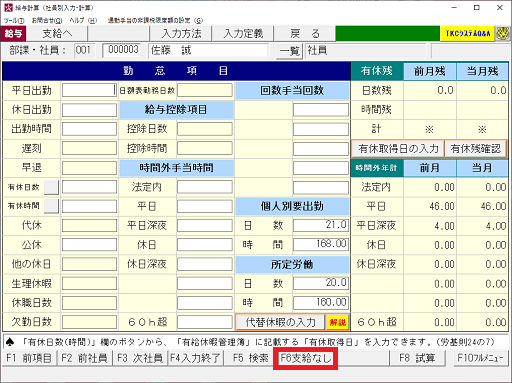Image resolution: width=512 pixels, height=383 pixels.
Task: Click the 出勤時間 input field
Action: [x=89, y=129]
